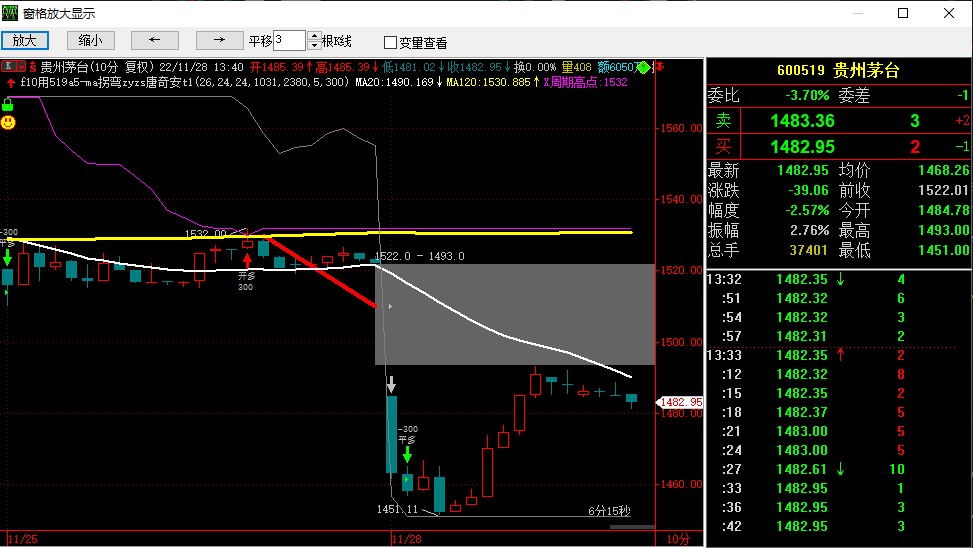Image resolution: width=973 pixels, height=548 pixels.
Task: Click the green lock icon
Action: [x=7, y=104]
